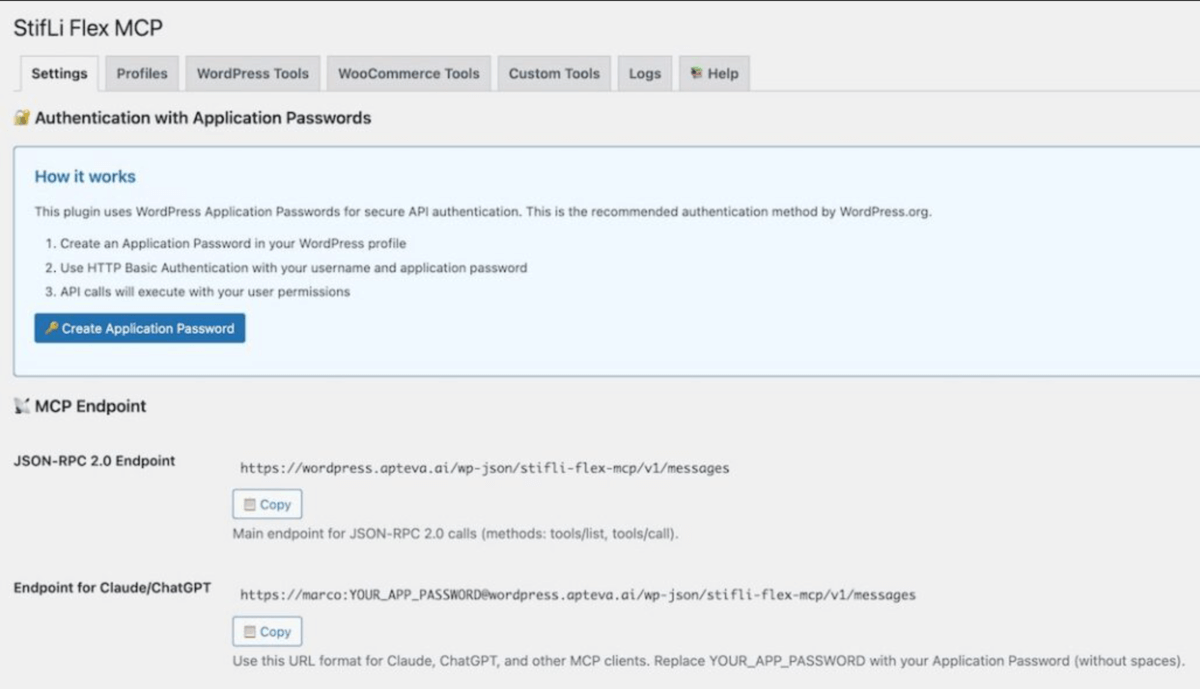The width and height of the screenshot is (1200, 689).
Task: Click 'Endpoint for Claude/ChatGPT' label
Action: (x=112, y=588)
